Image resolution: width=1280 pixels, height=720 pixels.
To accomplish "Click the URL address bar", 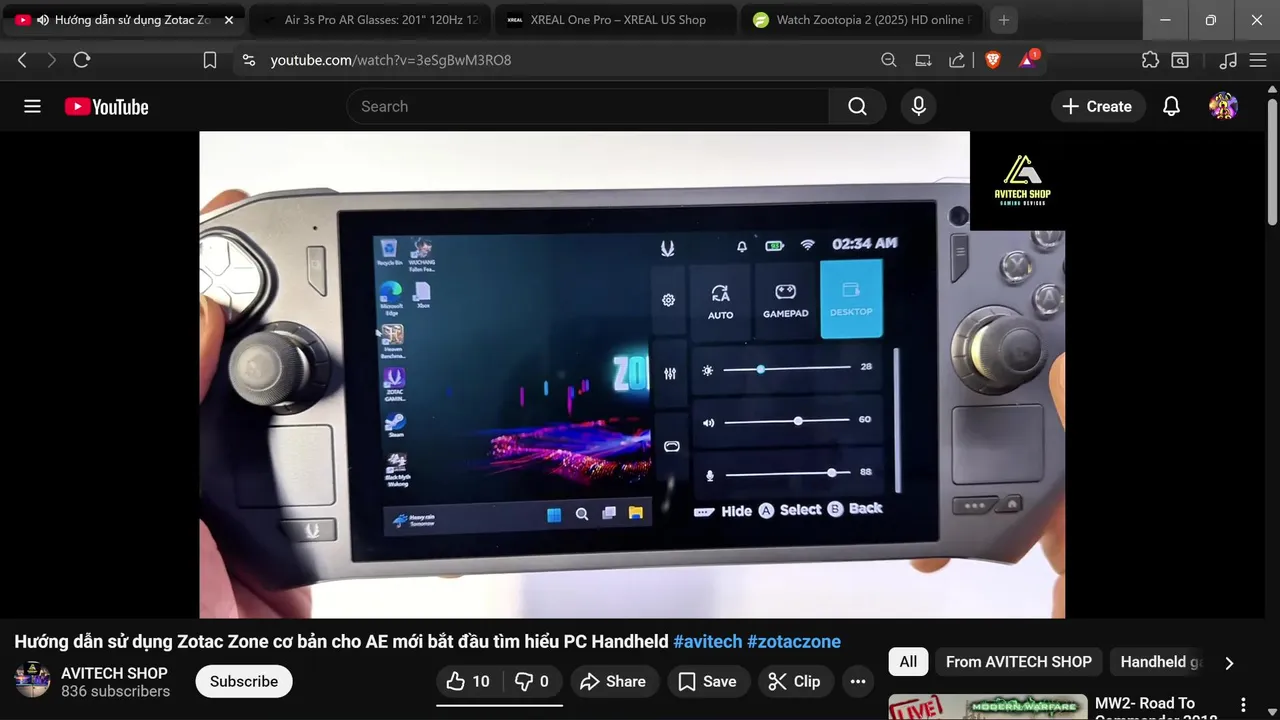I will (x=570, y=60).
